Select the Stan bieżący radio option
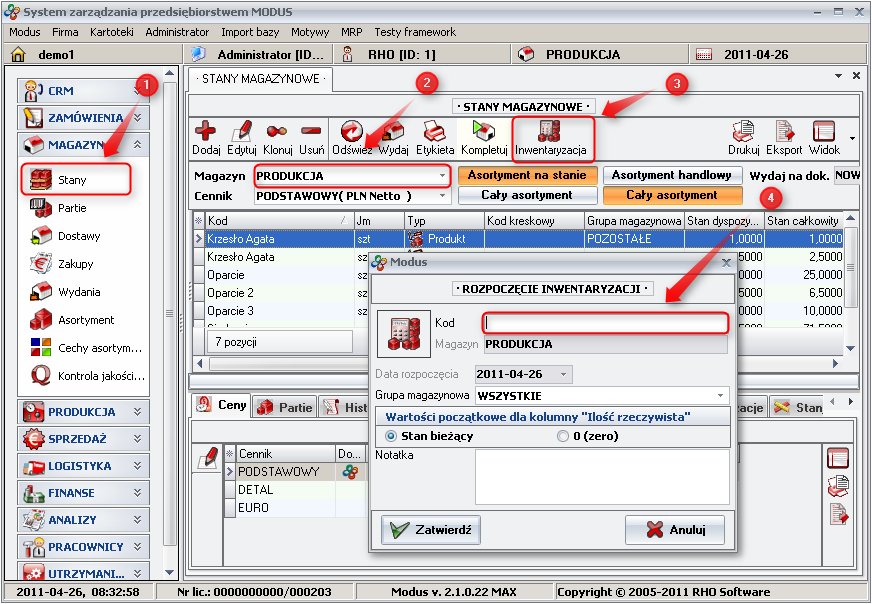The image size is (872, 604). coord(392,436)
